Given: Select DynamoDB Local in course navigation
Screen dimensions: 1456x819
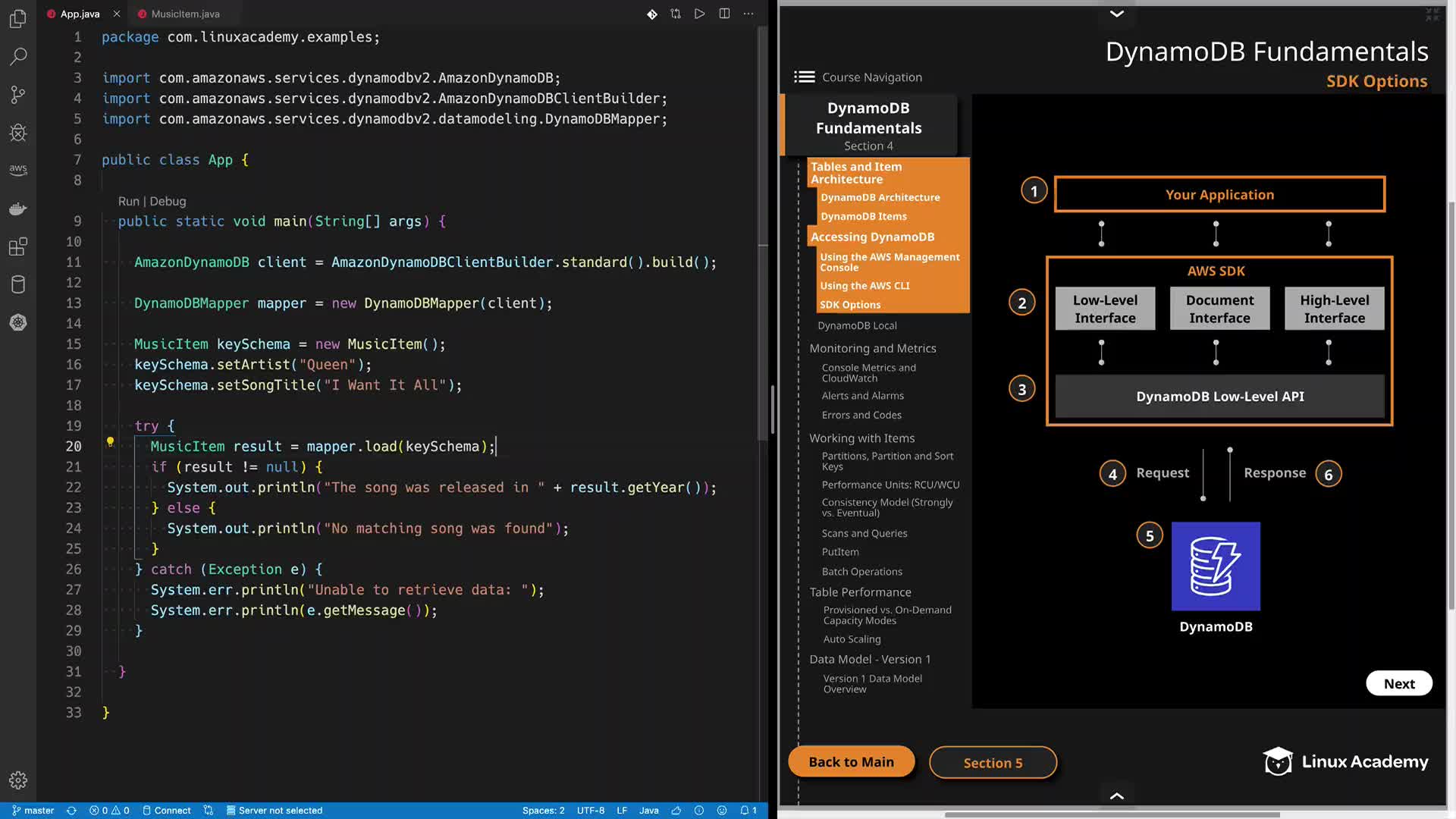Looking at the screenshot, I should click(857, 325).
